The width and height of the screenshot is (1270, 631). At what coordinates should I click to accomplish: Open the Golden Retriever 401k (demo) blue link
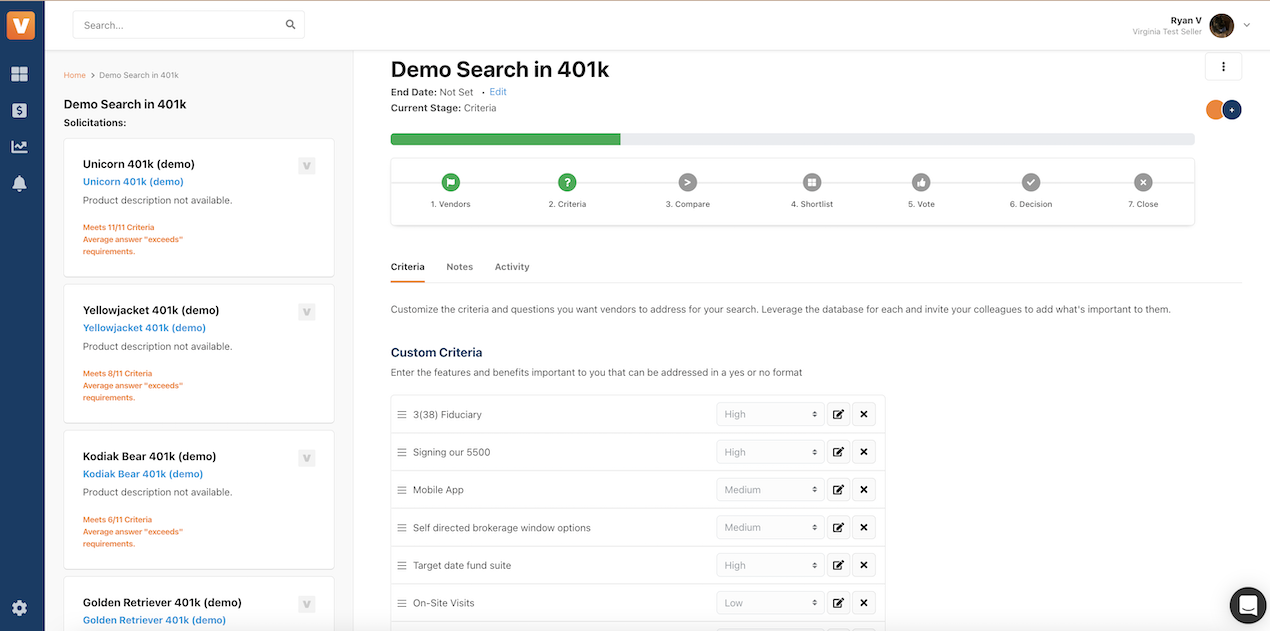point(154,620)
